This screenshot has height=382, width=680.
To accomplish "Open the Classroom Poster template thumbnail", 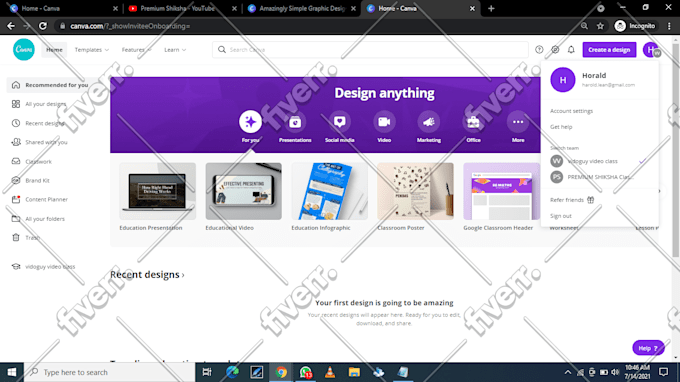I will pos(415,191).
